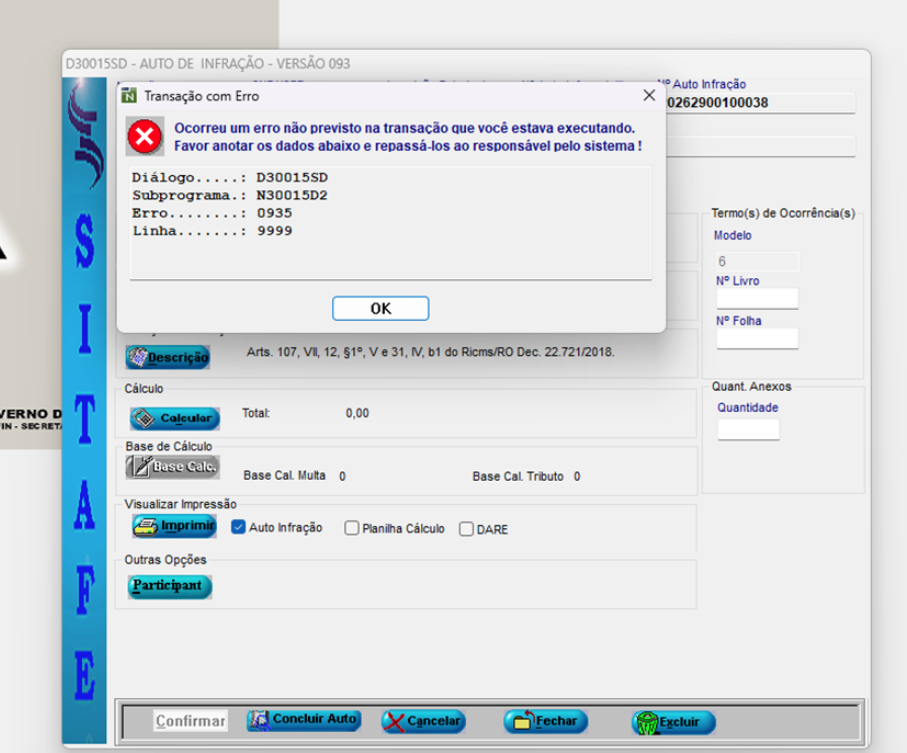Close the Transação com Erro dialog
907x753 pixels.
[x=649, y=95]
